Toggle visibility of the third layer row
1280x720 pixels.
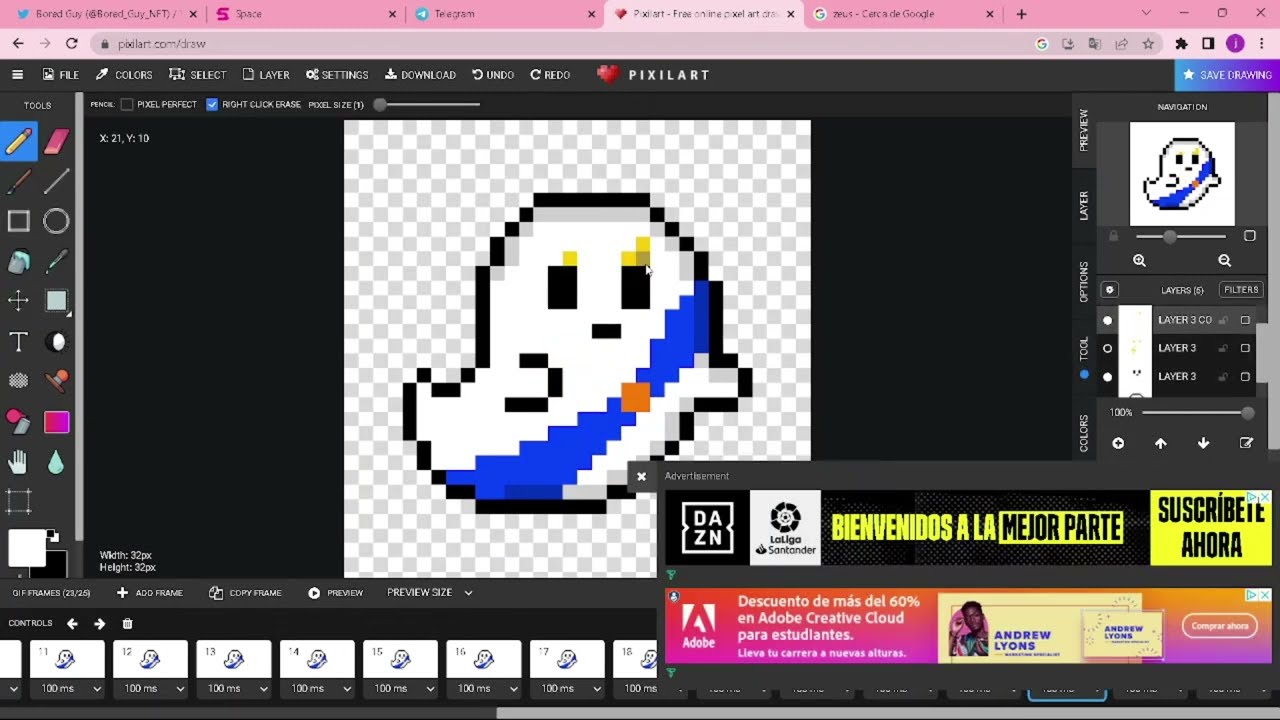1107,376
